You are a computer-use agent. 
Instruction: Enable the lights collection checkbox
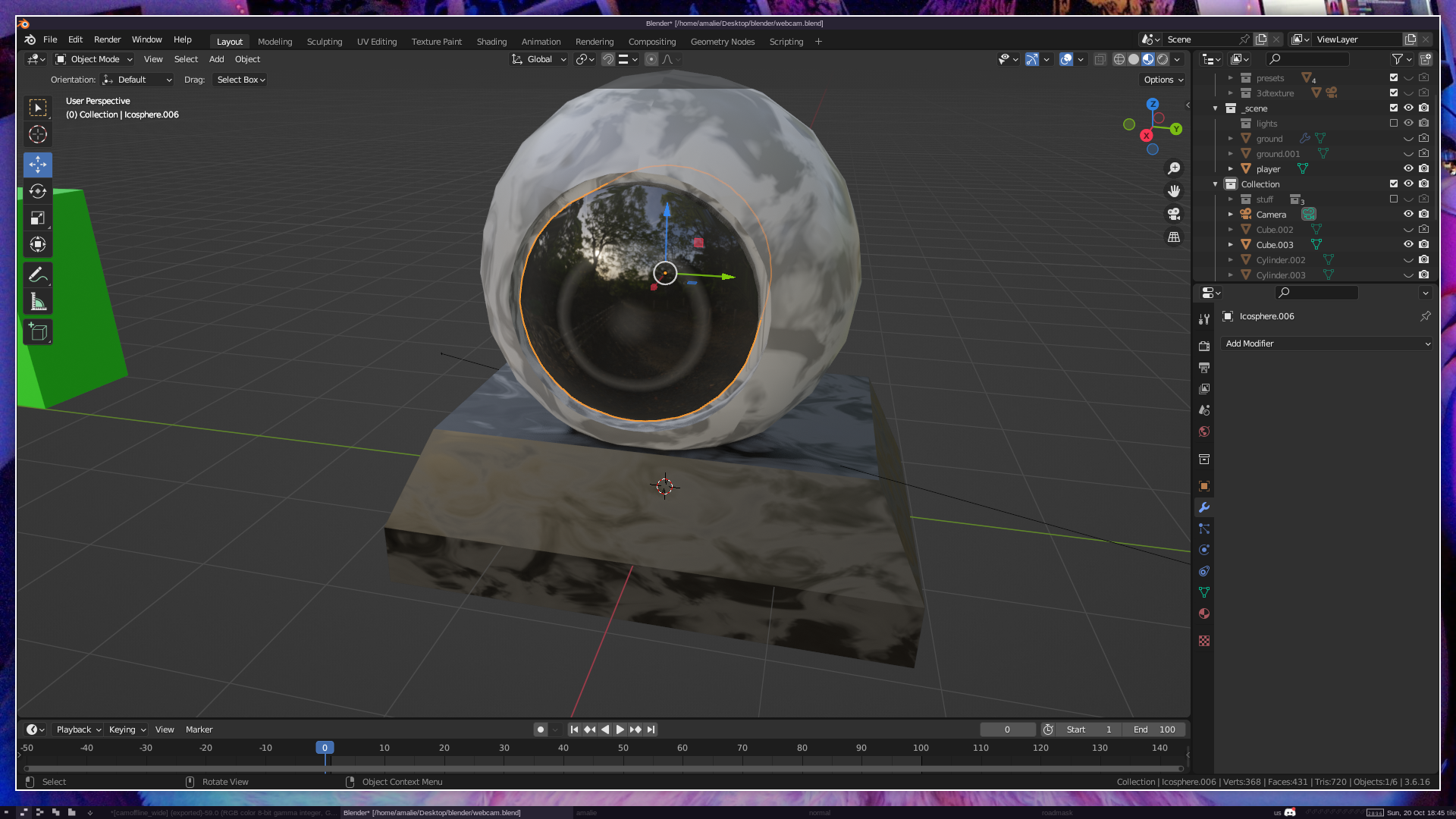coord(1394,123)
